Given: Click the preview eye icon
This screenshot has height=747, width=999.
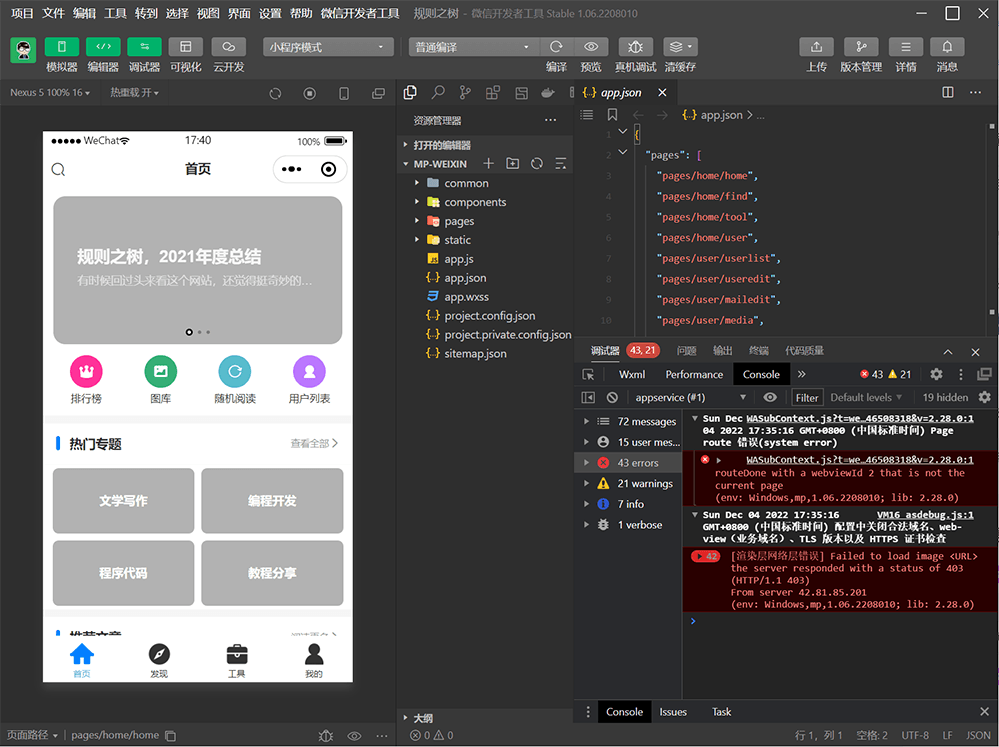Looking at the screenshot, I should click(591, 47).
